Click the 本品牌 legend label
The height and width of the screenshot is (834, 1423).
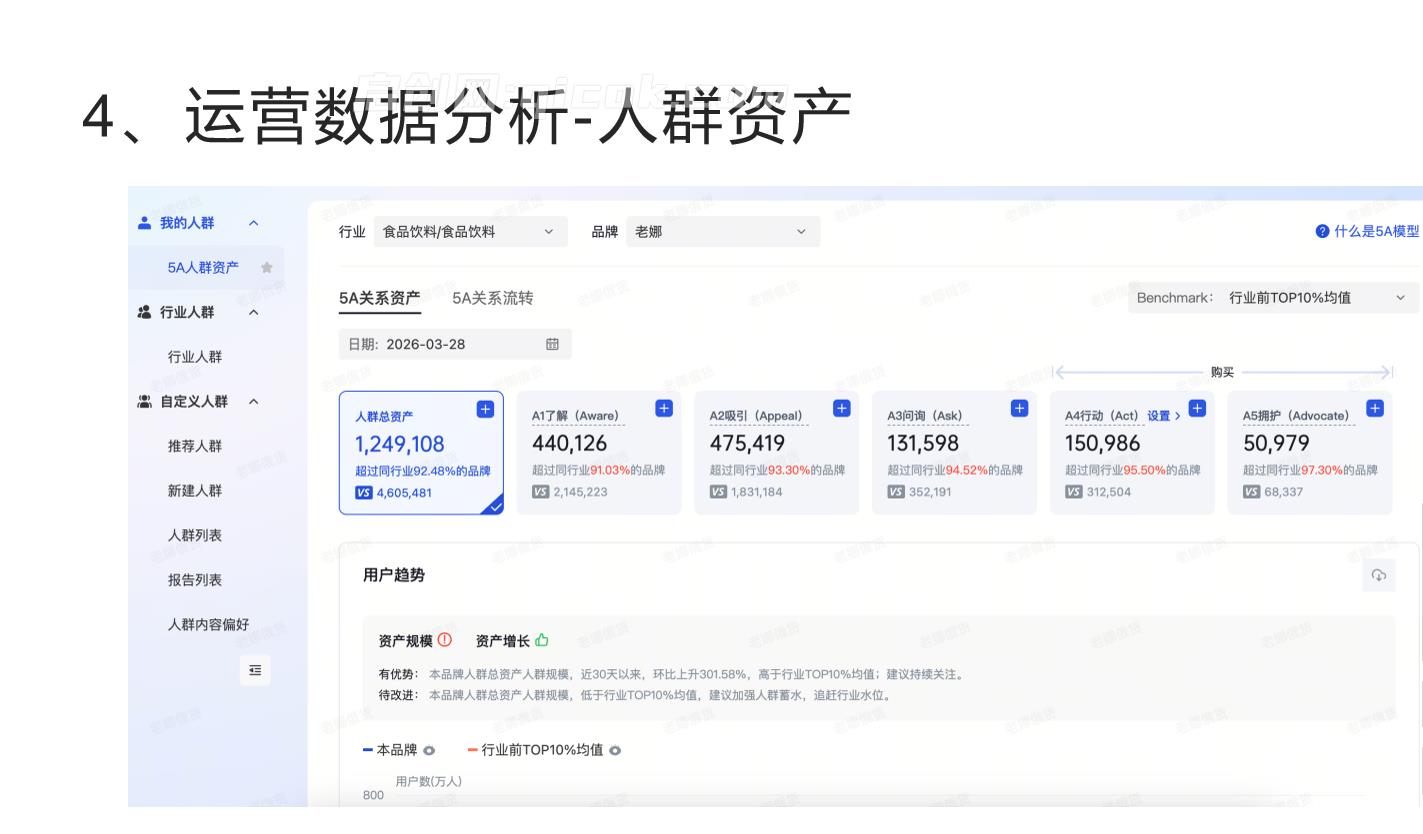click(x=397, y=750)
